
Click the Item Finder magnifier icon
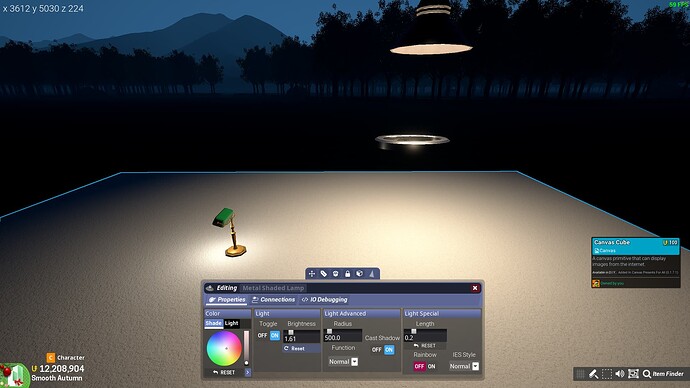click(x=647, y=374)
